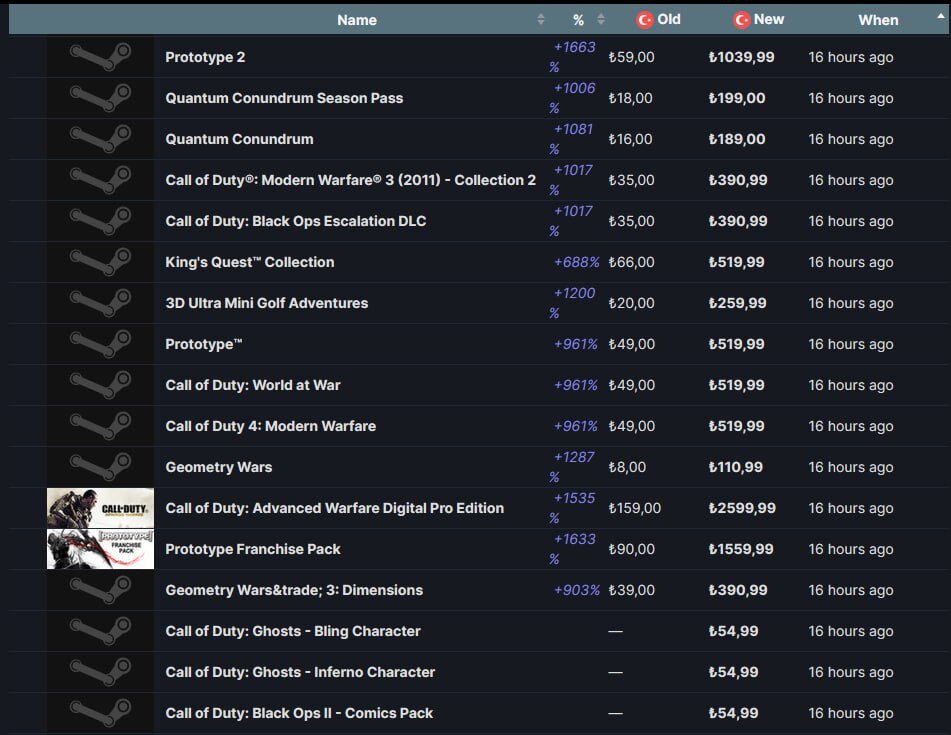Click the New price column header

pyautogui.click(x=759, y=20)
